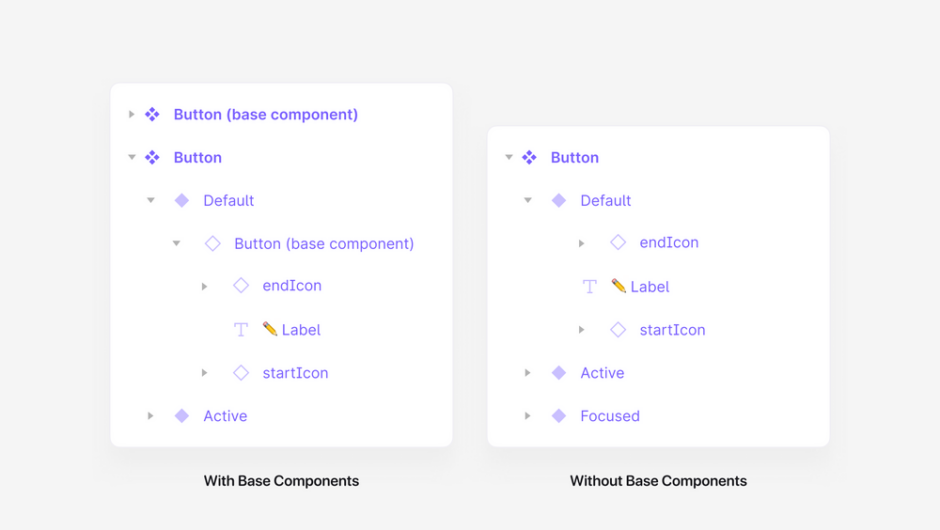Click the instance diamond icon beside right 'endIcon'
940x530 pixels.
618,243
